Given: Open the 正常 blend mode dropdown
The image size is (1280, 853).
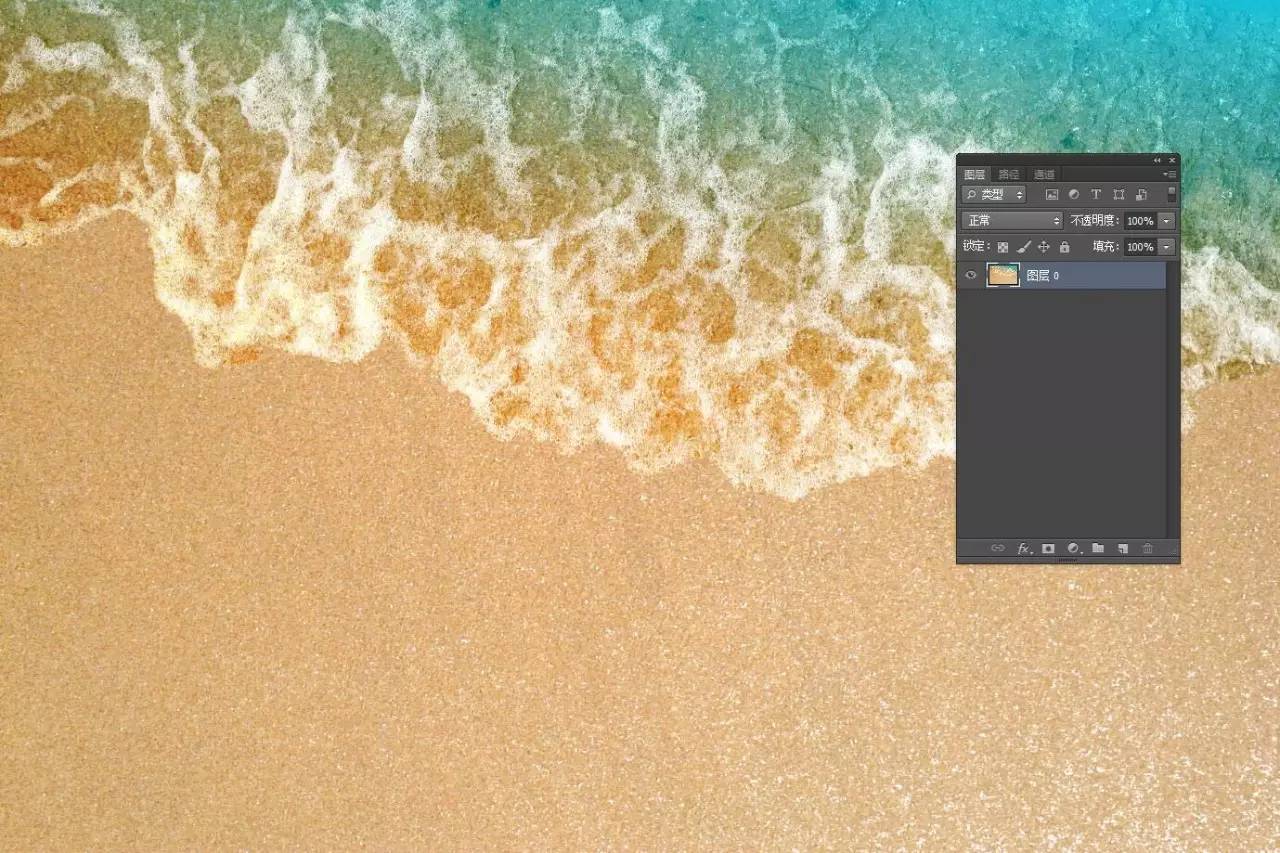Looking at the screenshot, I should [1011, 221].
